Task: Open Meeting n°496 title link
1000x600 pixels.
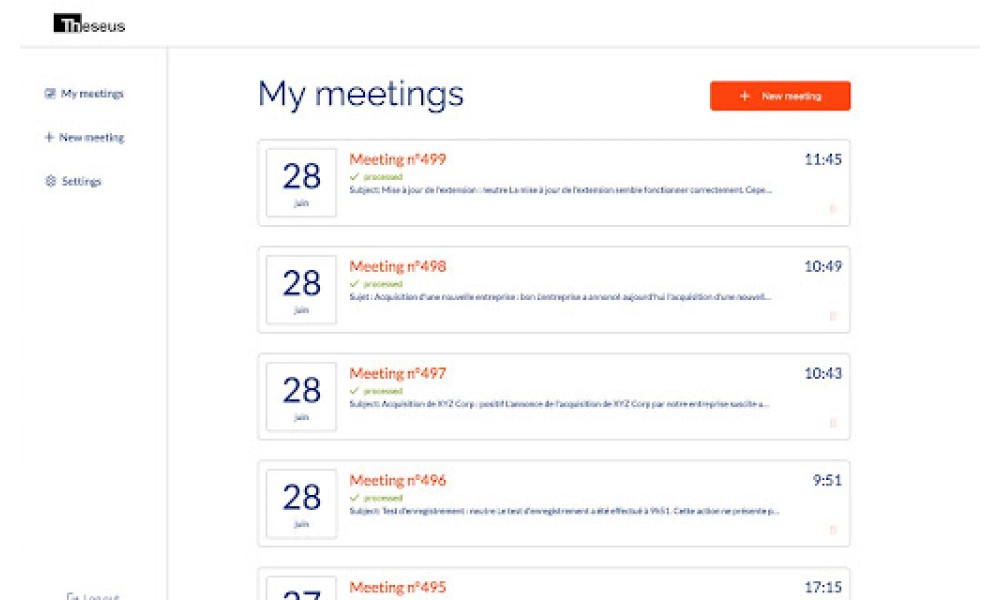Action: point(397,480)
